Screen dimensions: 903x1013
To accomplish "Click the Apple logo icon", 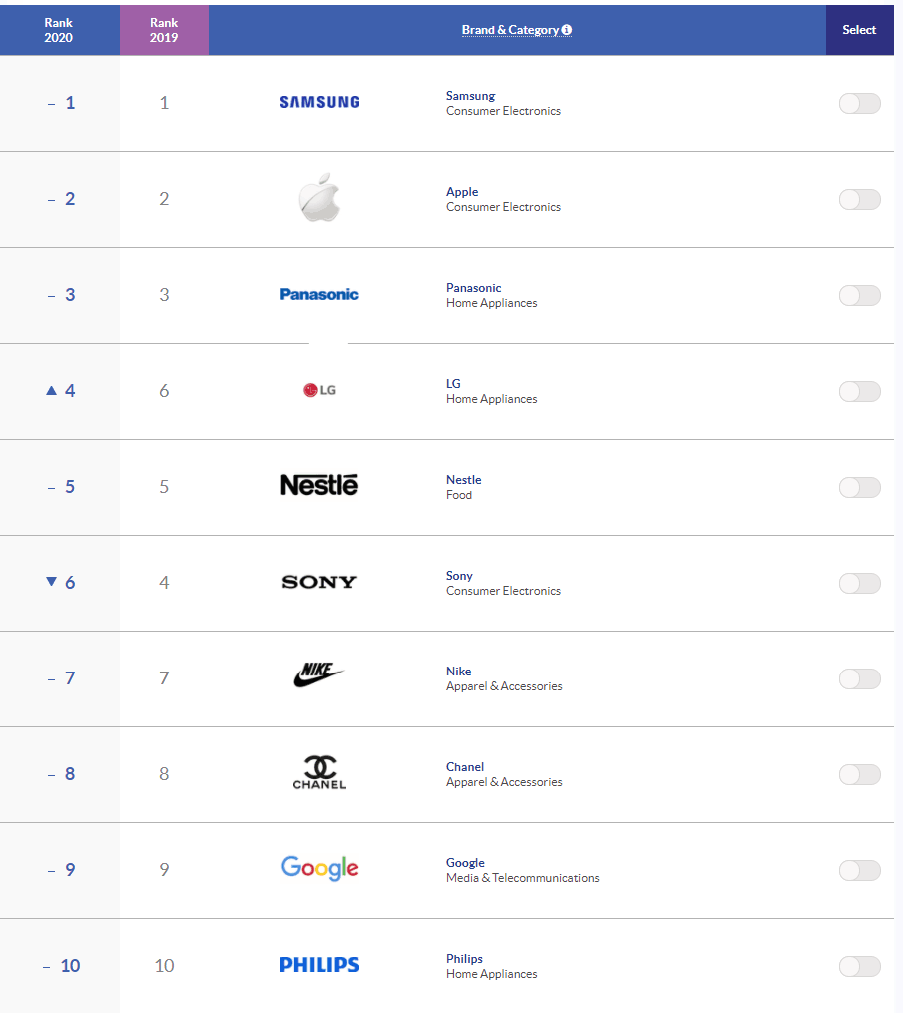I will click(319, 199).
